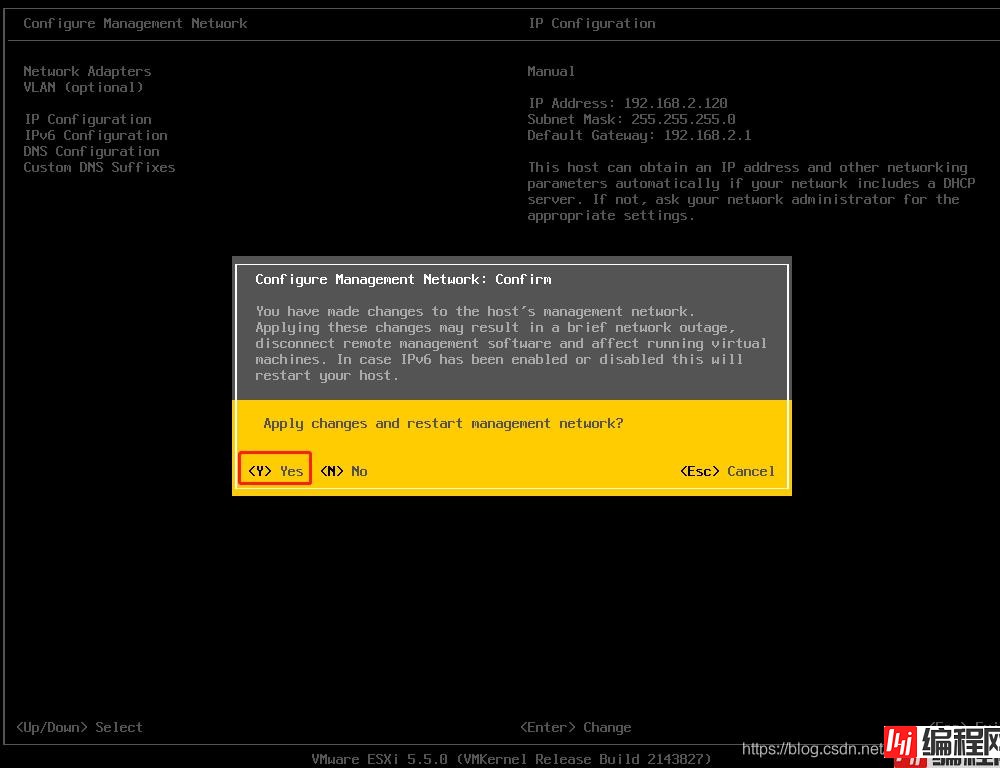Click the Configure Management Network: Confirm title

[x=403, y=279]
